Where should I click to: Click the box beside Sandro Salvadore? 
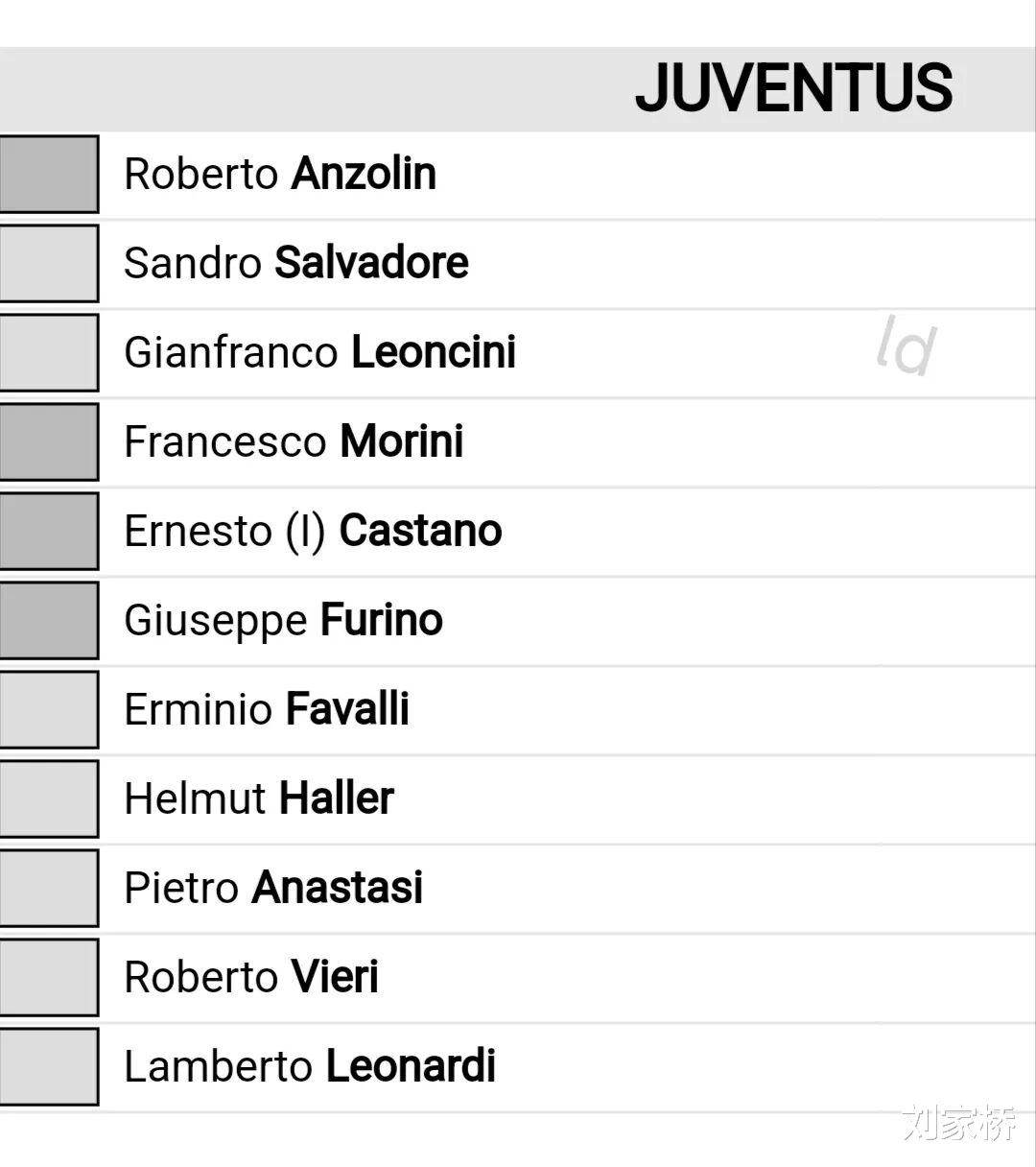(x=48, y=263)
